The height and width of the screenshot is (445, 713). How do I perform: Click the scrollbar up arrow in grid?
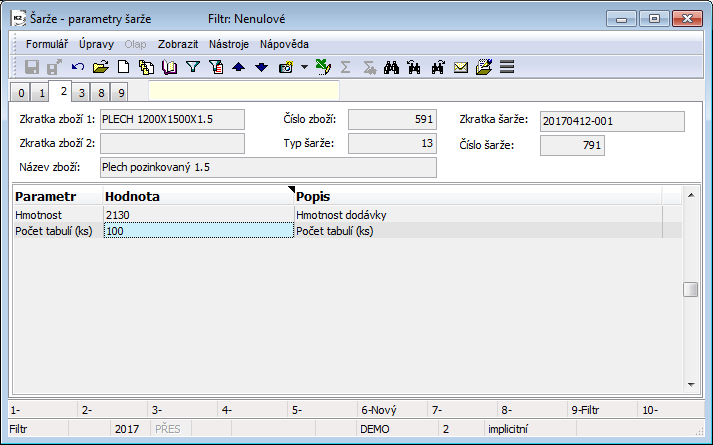[x=691, y=195]
